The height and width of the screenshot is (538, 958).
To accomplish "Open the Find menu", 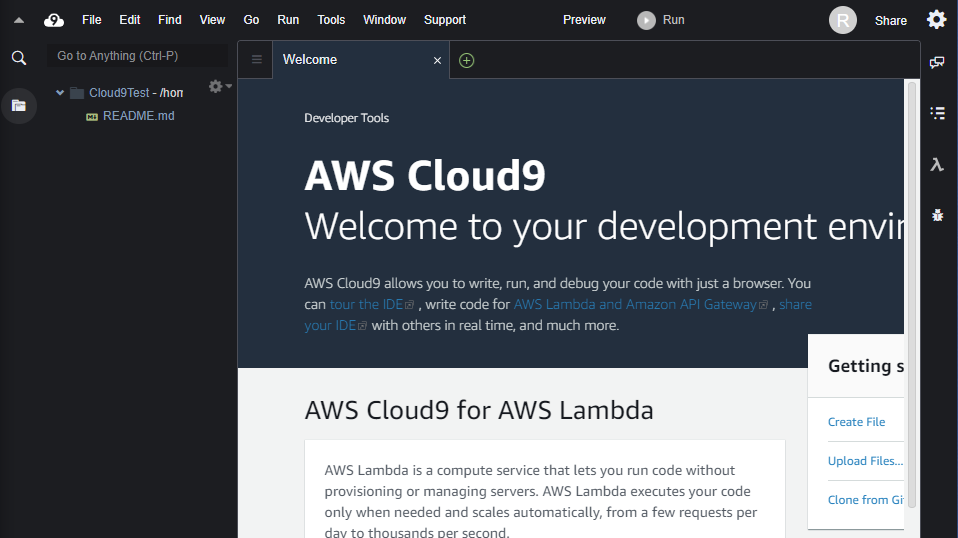I will (x=170, y=20).
